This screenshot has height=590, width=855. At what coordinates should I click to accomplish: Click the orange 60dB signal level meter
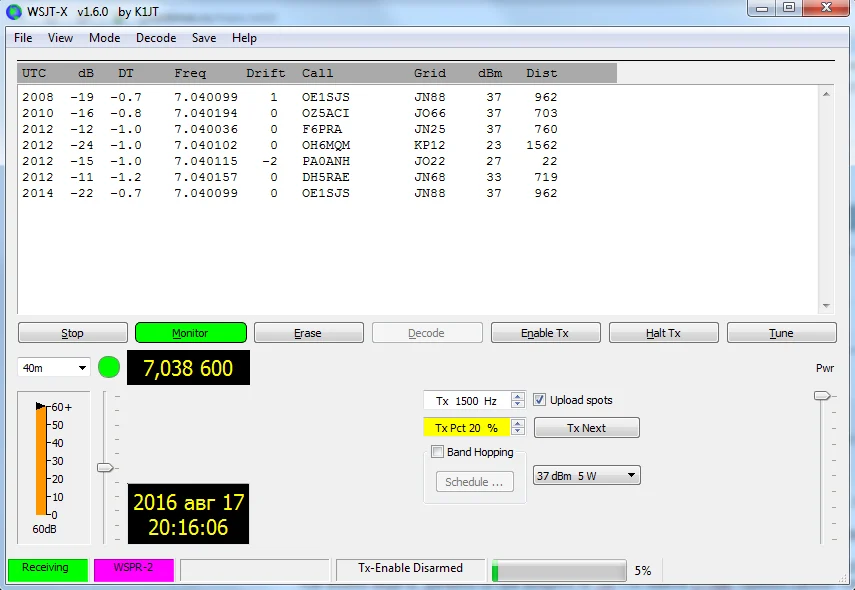point(41,460)
